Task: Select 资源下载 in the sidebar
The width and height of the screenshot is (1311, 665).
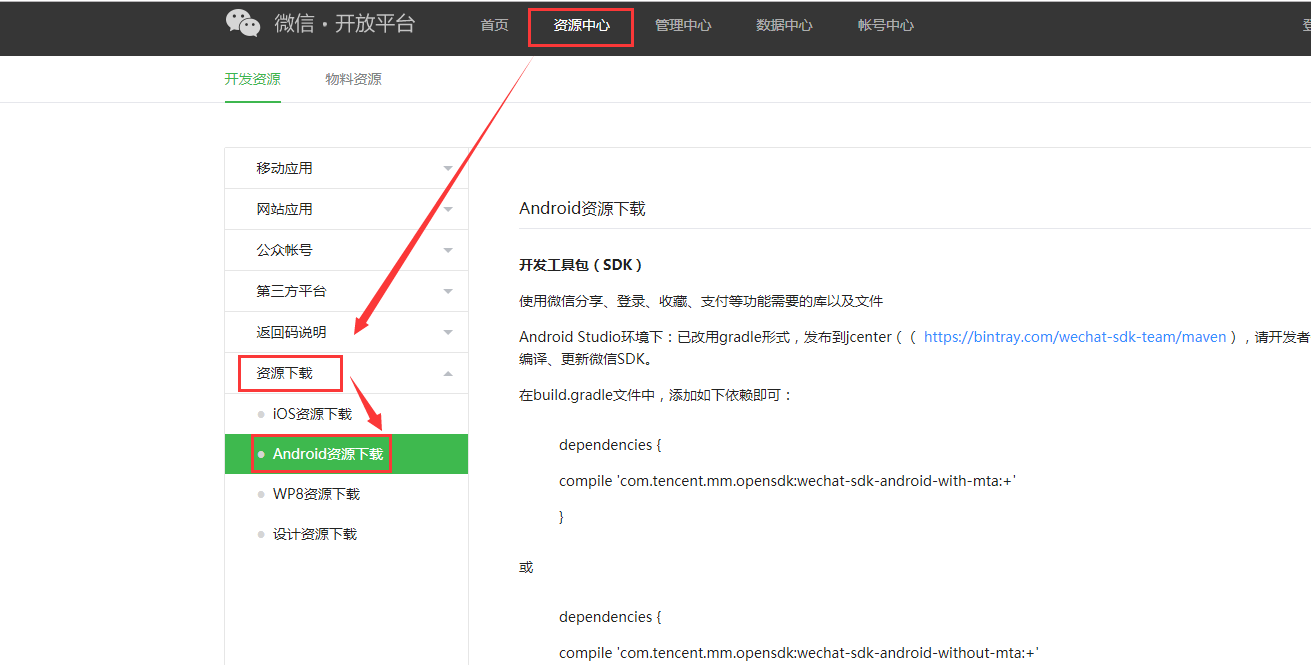Action: (346, 373)
